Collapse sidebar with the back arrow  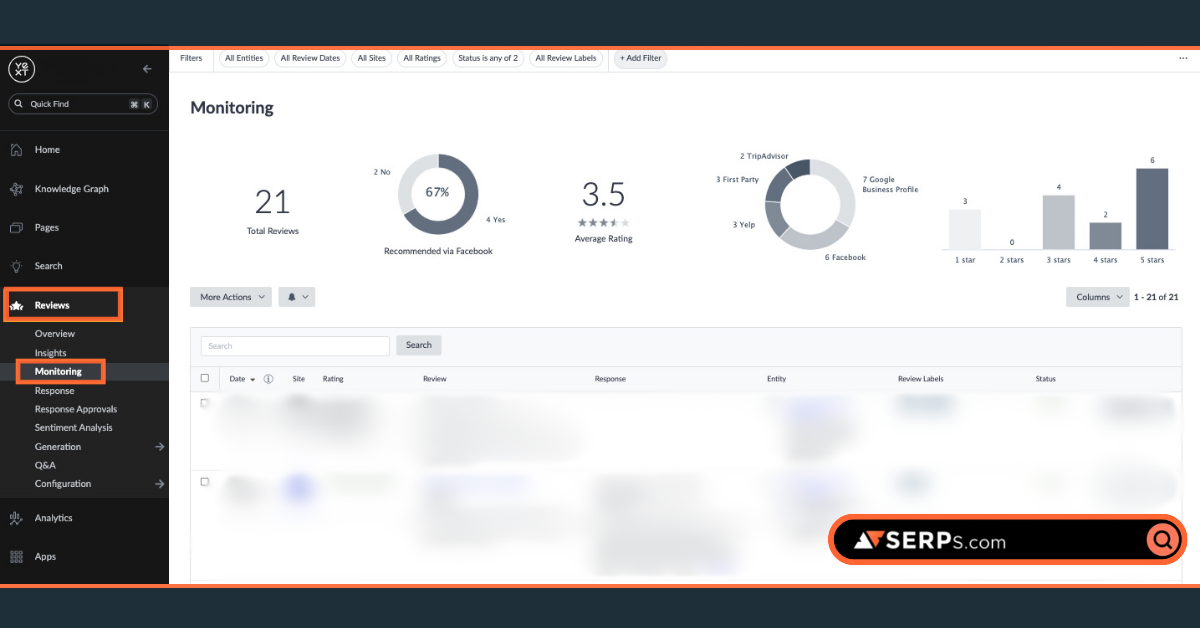click(x=147, y=69)
